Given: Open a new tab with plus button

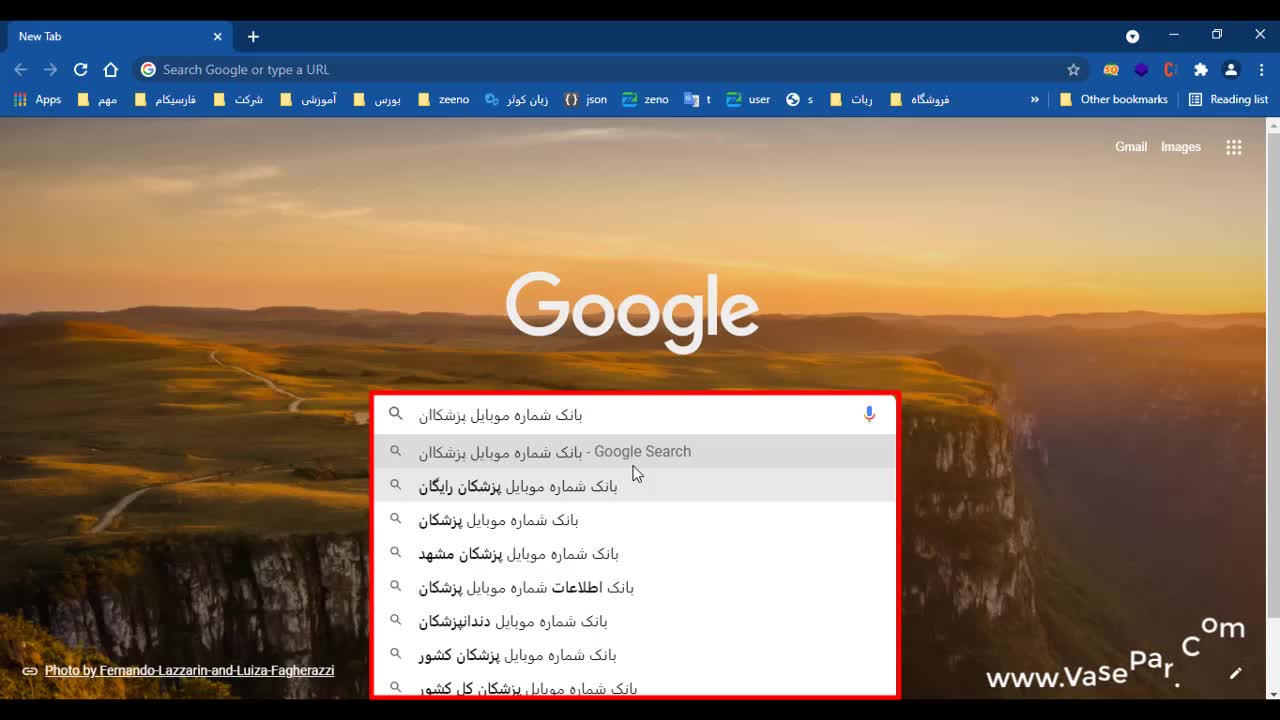Looking at the screenshot, I should [x=253, y=37].
